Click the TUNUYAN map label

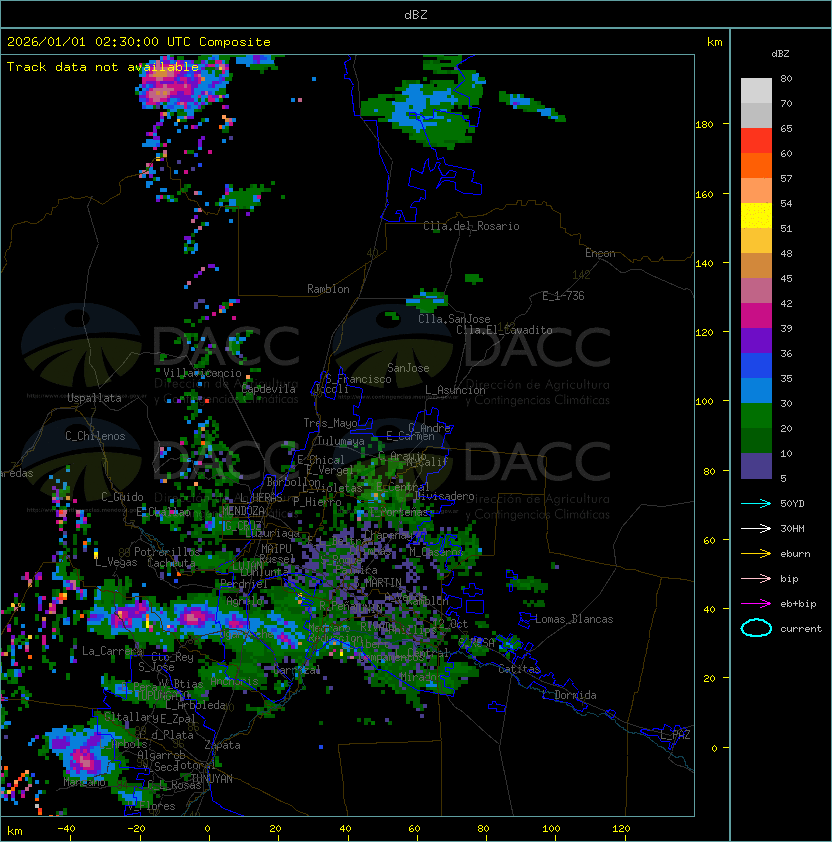[x=212, y=779]
